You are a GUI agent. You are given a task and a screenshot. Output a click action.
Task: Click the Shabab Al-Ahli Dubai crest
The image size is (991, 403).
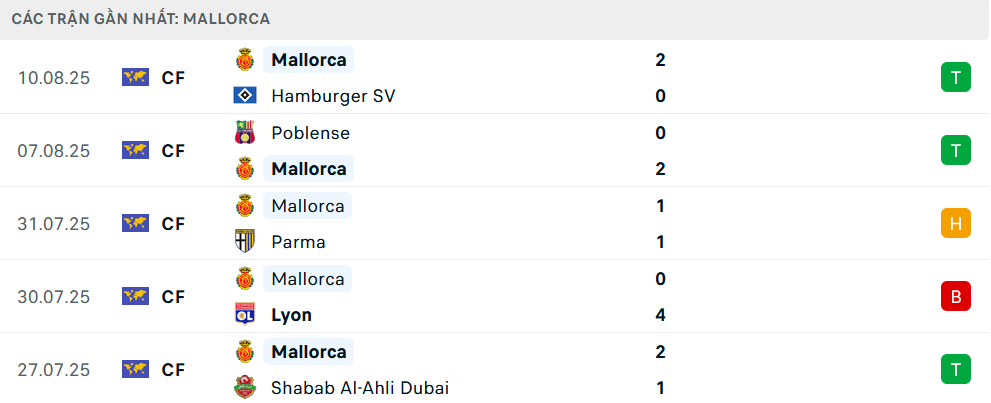(244, 388)
